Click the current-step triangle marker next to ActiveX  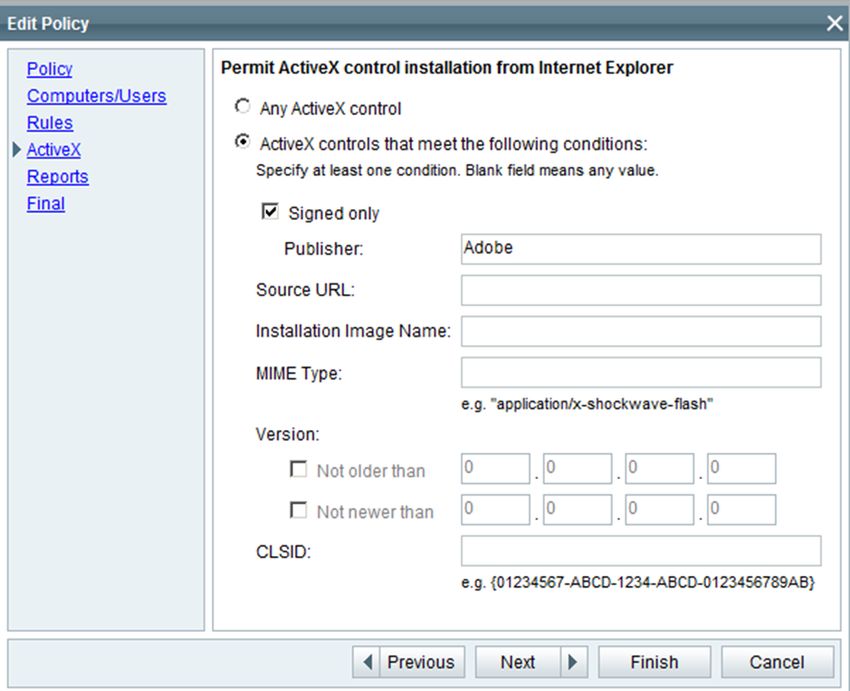[17, 150]
